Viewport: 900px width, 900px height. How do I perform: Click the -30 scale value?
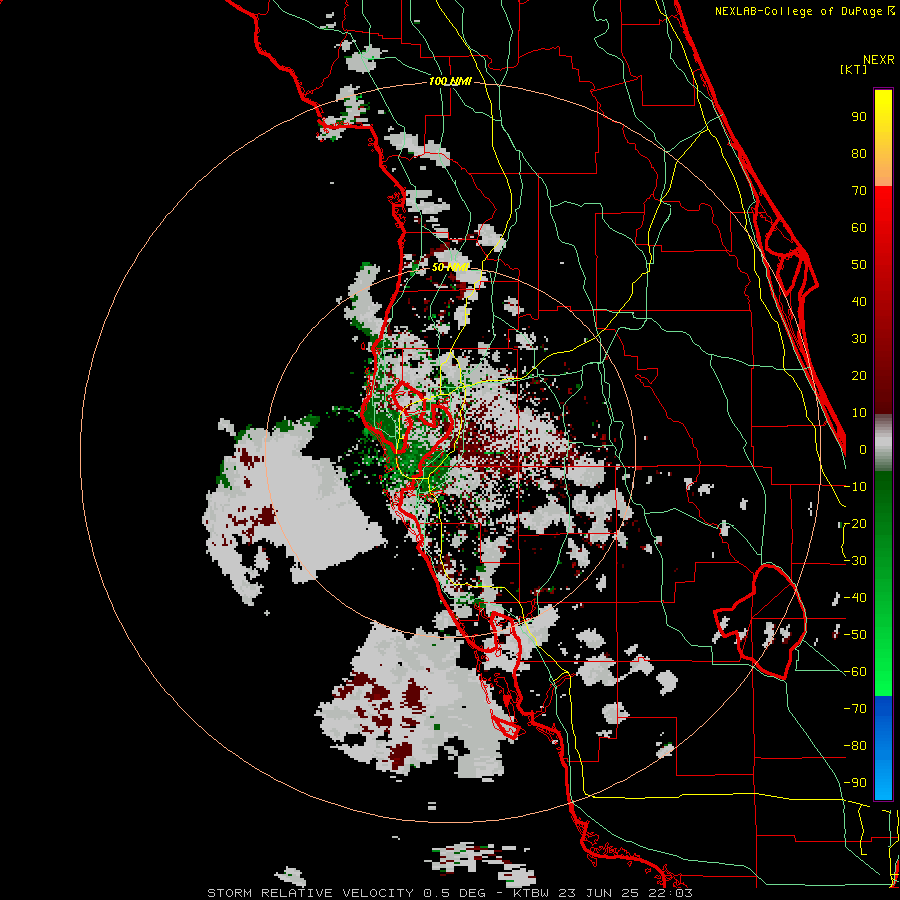click(855, 561)
